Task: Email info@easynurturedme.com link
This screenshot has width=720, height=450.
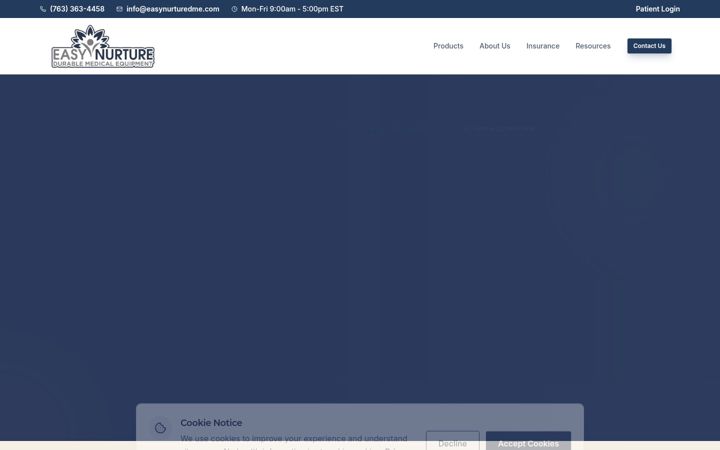Action: (173, 9)
